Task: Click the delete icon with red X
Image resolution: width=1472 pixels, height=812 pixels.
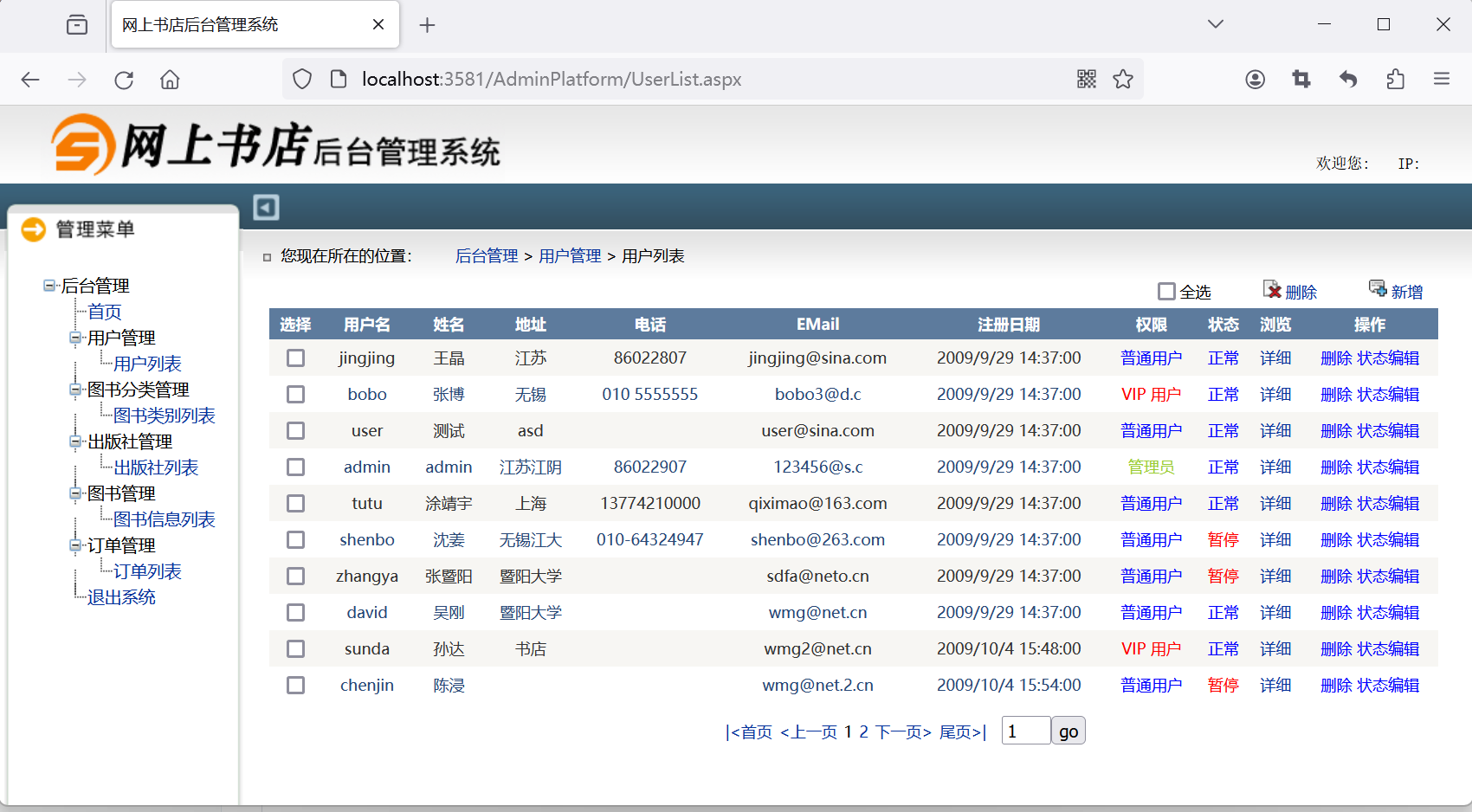Action: point(1272,290)
